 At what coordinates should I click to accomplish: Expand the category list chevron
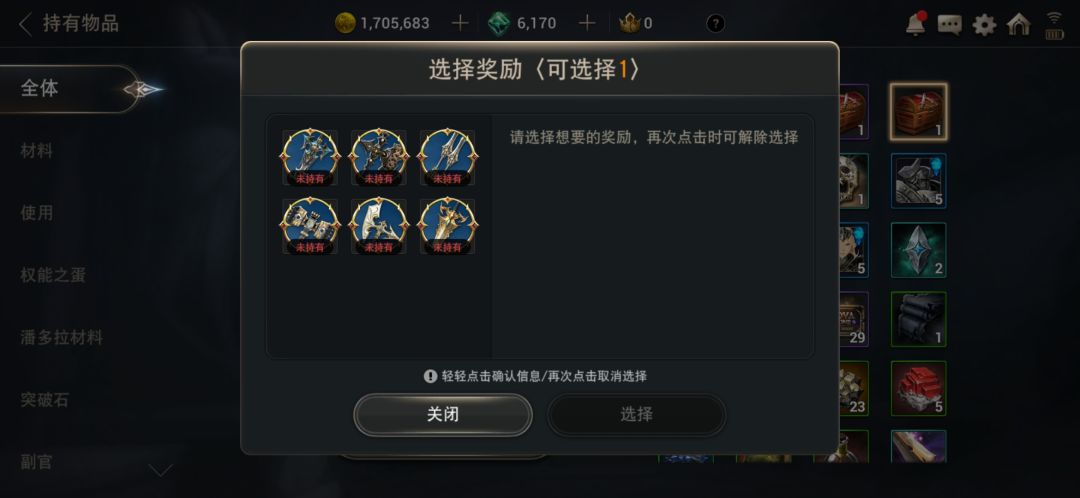(x=161, y=470)
